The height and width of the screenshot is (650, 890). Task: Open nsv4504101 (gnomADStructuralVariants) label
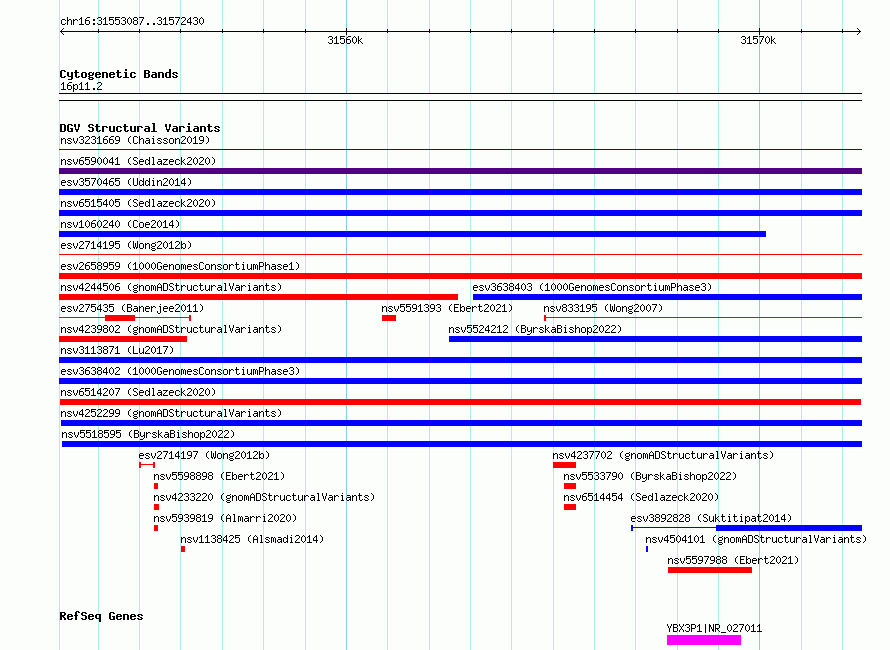click(756, 539)
